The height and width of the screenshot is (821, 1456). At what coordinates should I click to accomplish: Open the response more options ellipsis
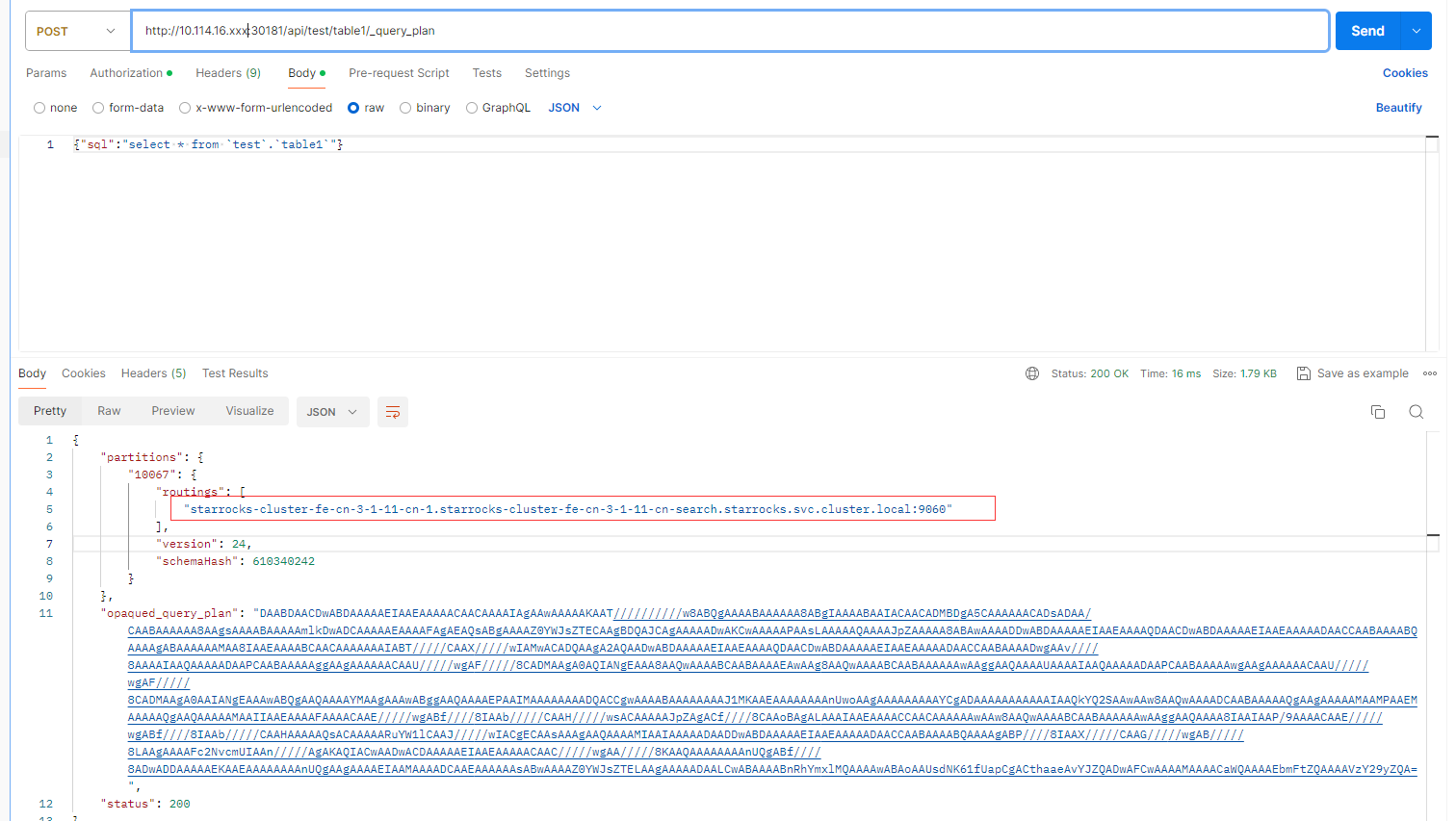pos(1430,373)
